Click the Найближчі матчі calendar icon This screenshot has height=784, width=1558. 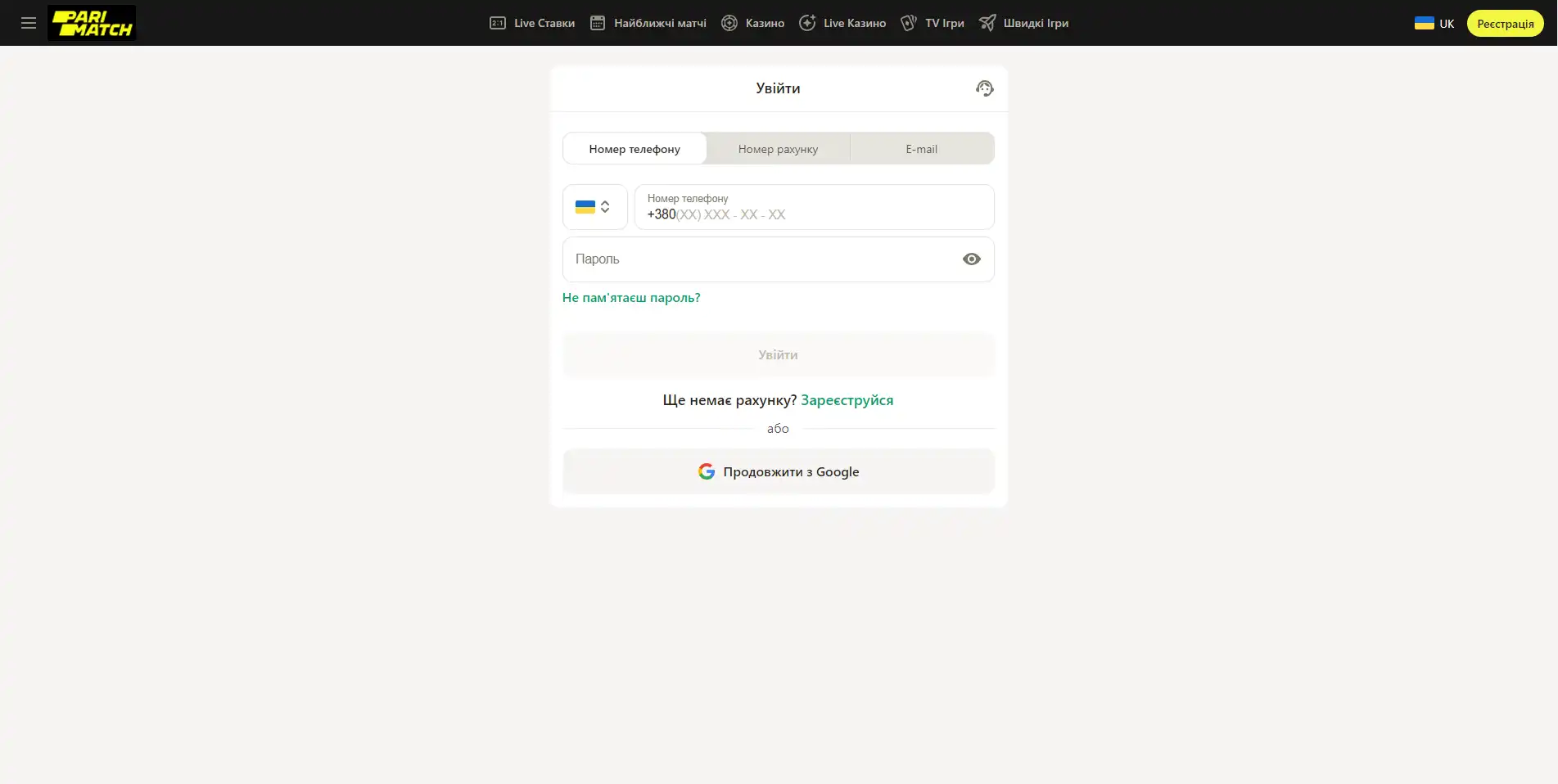pyautogui.click(x=598, y=23)
